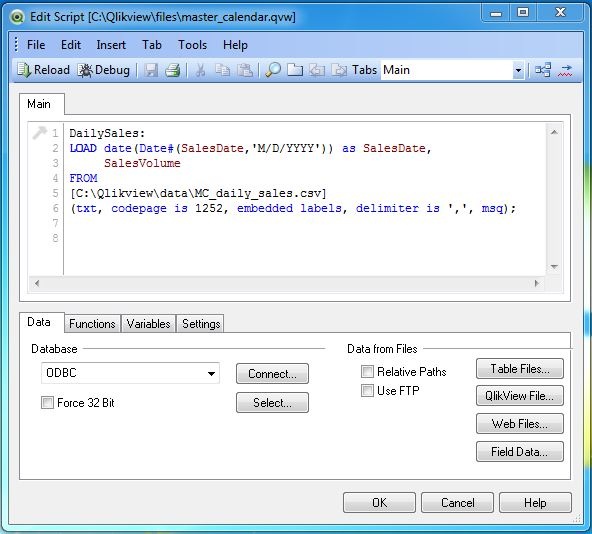Click horizontal scrollbar right arrow
The width and height of the screenshot is (592, 534).
point(537,283)
